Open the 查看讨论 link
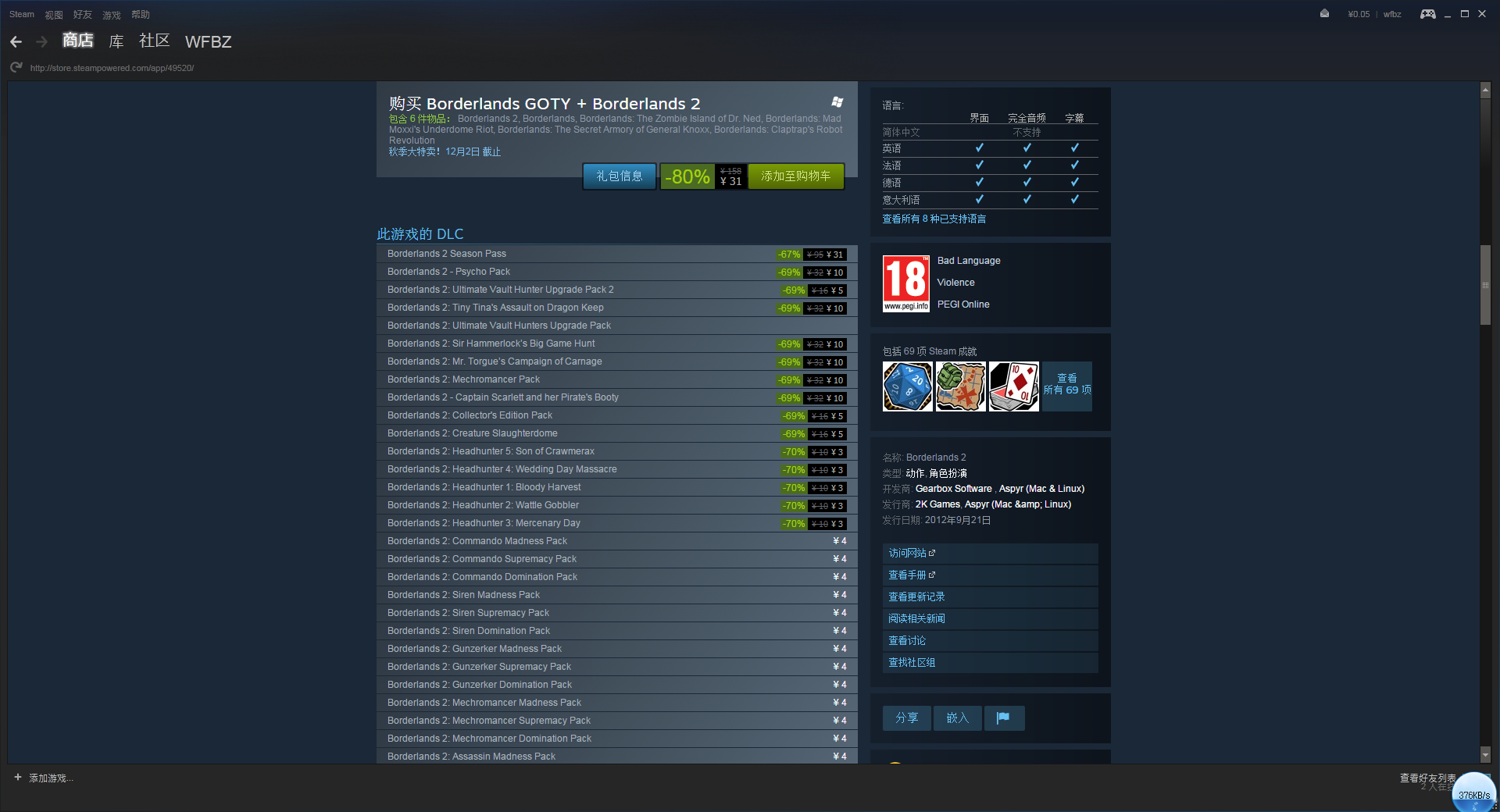This screenshot has width=1500, height=812. click(991, 641)
